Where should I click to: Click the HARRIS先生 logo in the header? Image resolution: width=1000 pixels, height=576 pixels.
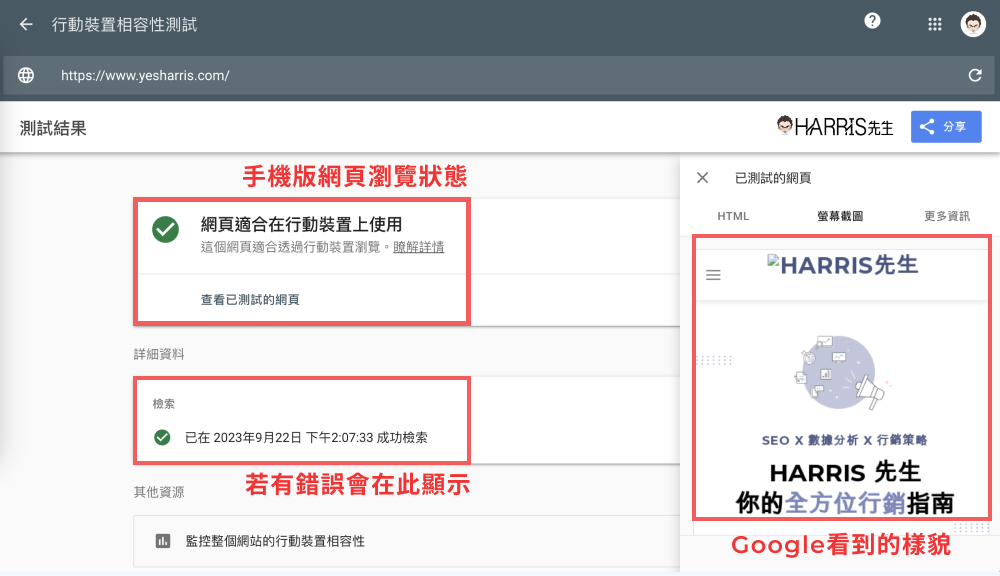[834, 126]
